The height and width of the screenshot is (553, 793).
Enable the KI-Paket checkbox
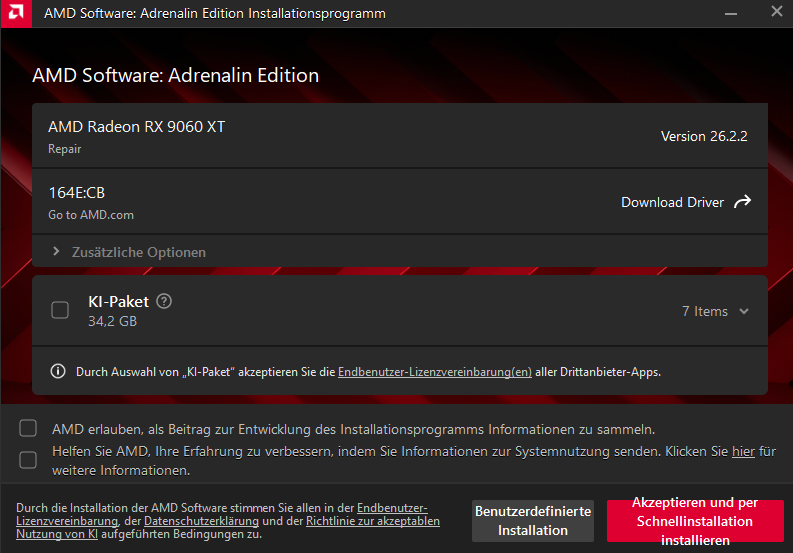(60, 310)
